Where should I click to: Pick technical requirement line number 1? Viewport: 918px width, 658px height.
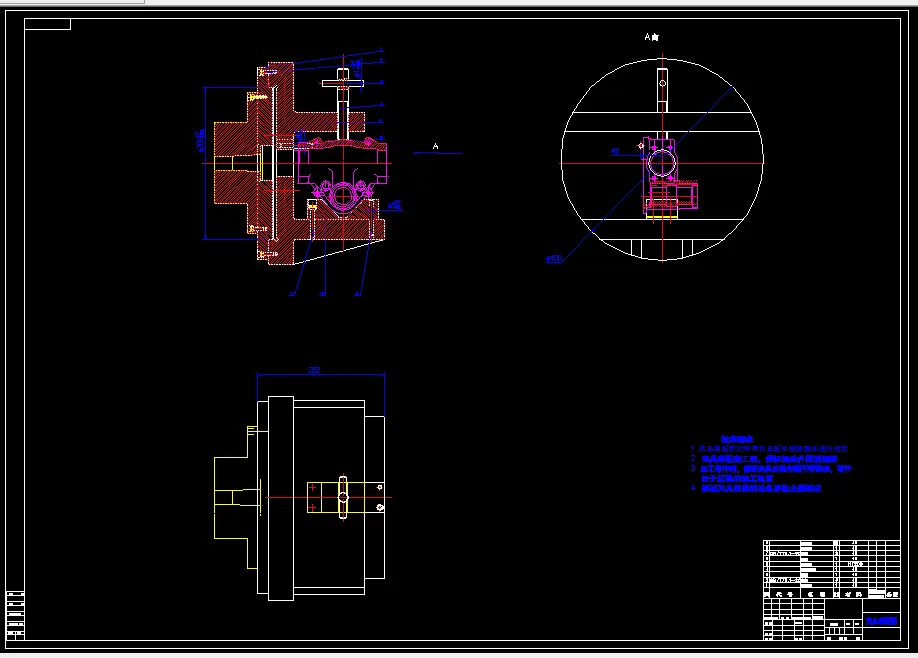pyautogui.click(x=770, y=448)
